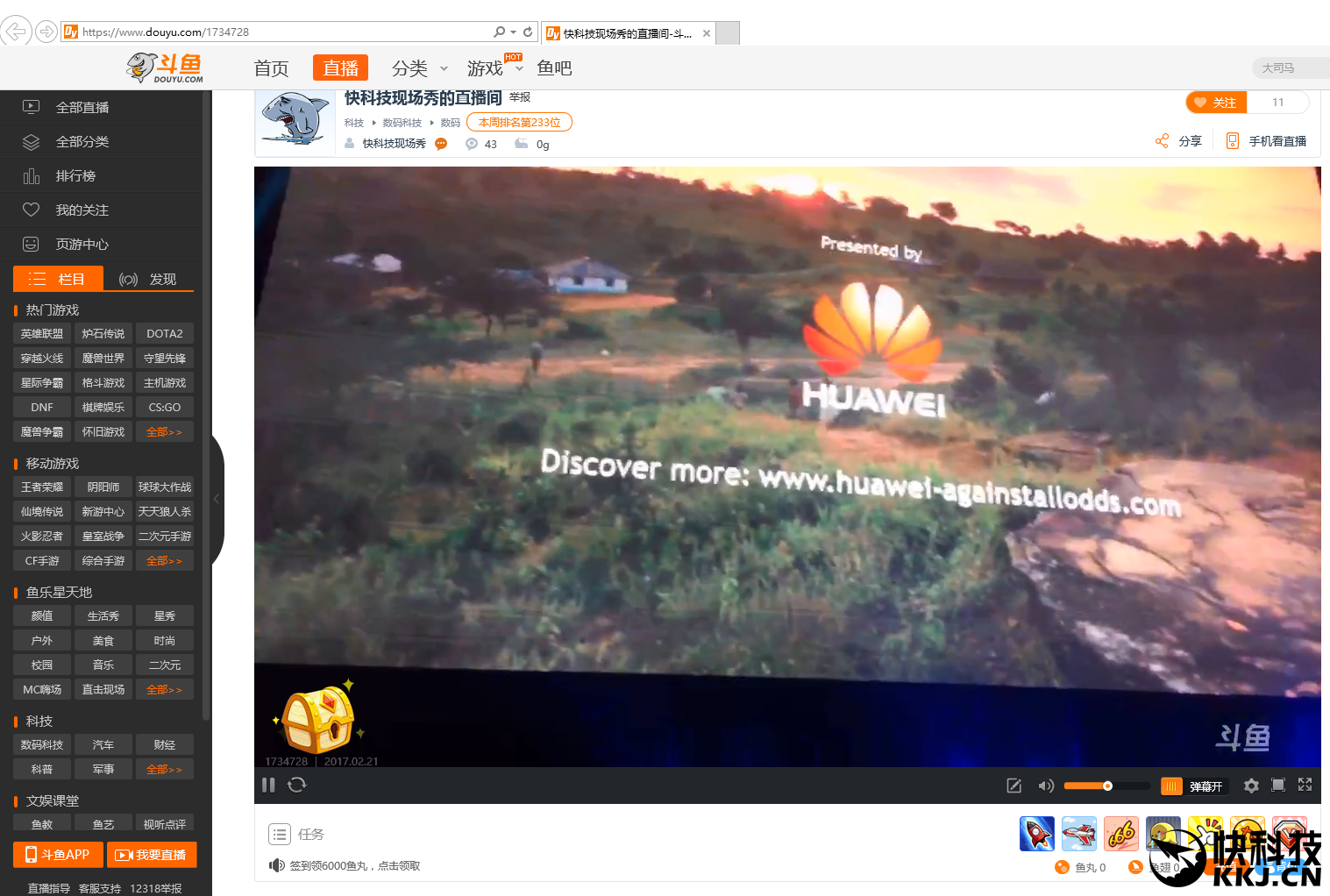Viewport: 1330px width, 896px height.
Task: Open 英雄联盟 game category link
Action: [42, 334]
